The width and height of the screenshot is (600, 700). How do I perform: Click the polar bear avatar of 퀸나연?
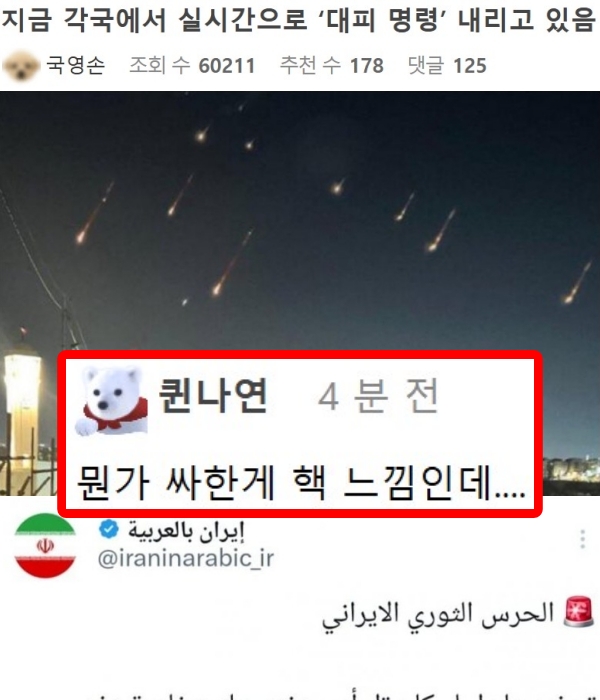coord(112,400)
